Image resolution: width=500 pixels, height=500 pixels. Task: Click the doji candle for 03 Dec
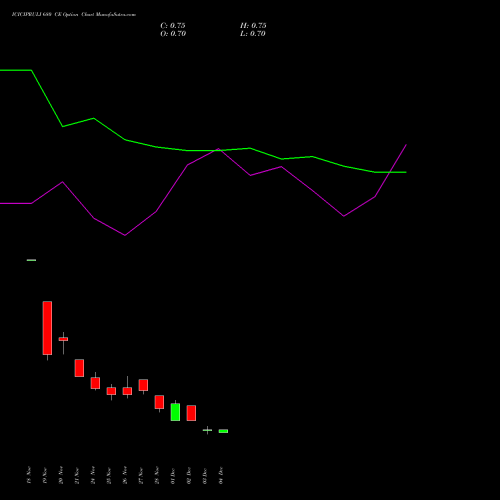(x=207, y=430)
